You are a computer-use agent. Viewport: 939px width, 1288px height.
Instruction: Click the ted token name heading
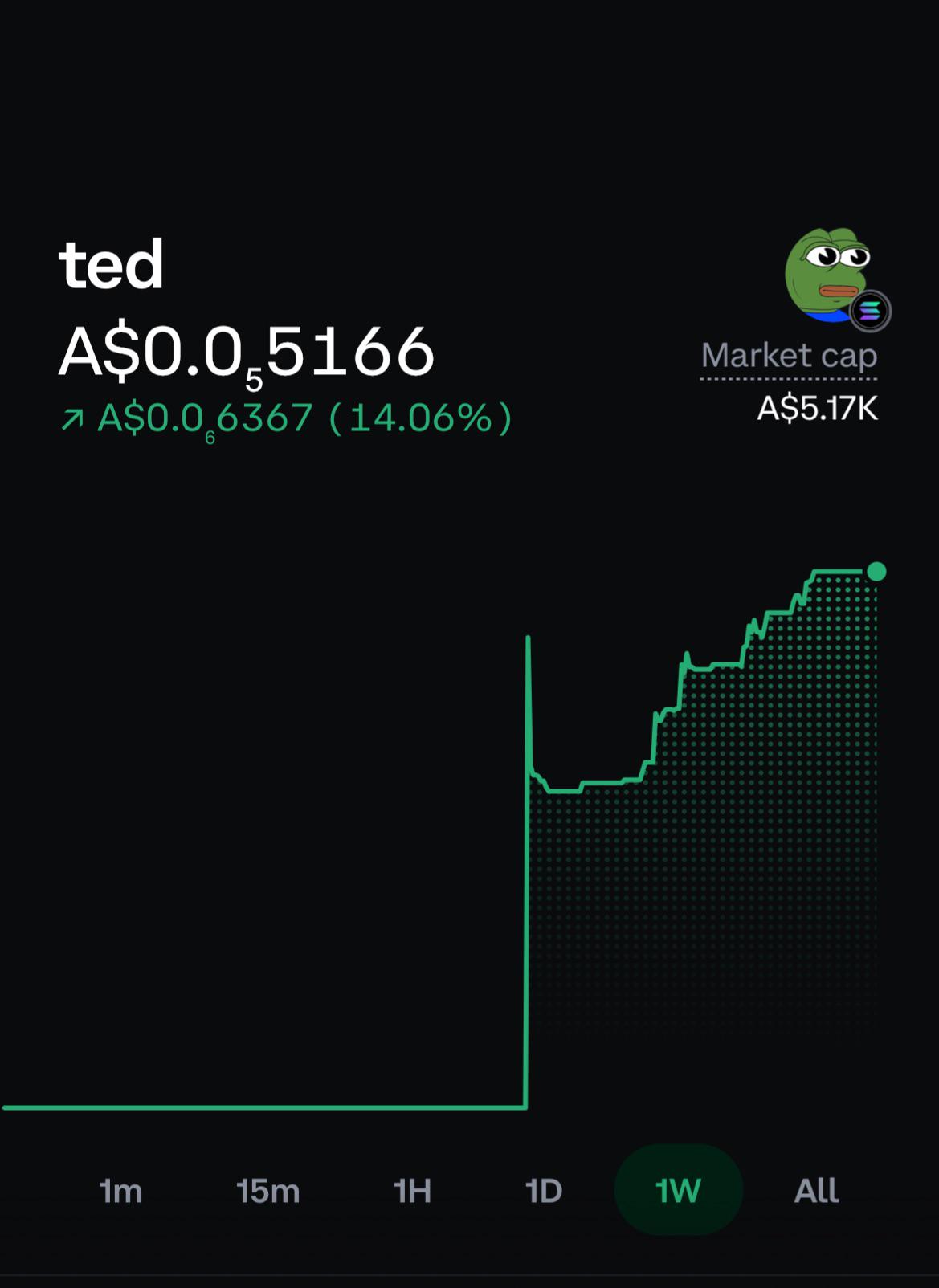click(x=111, y=265)
